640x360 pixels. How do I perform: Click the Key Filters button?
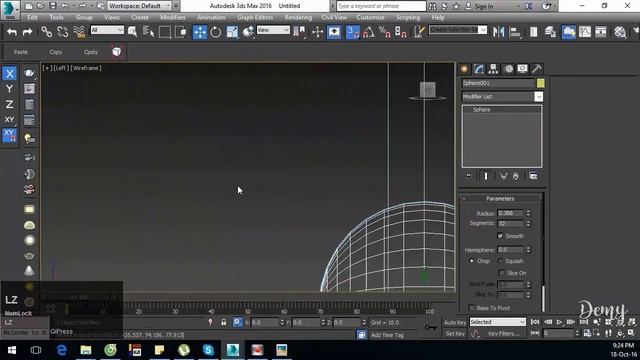tap(503, 333)
